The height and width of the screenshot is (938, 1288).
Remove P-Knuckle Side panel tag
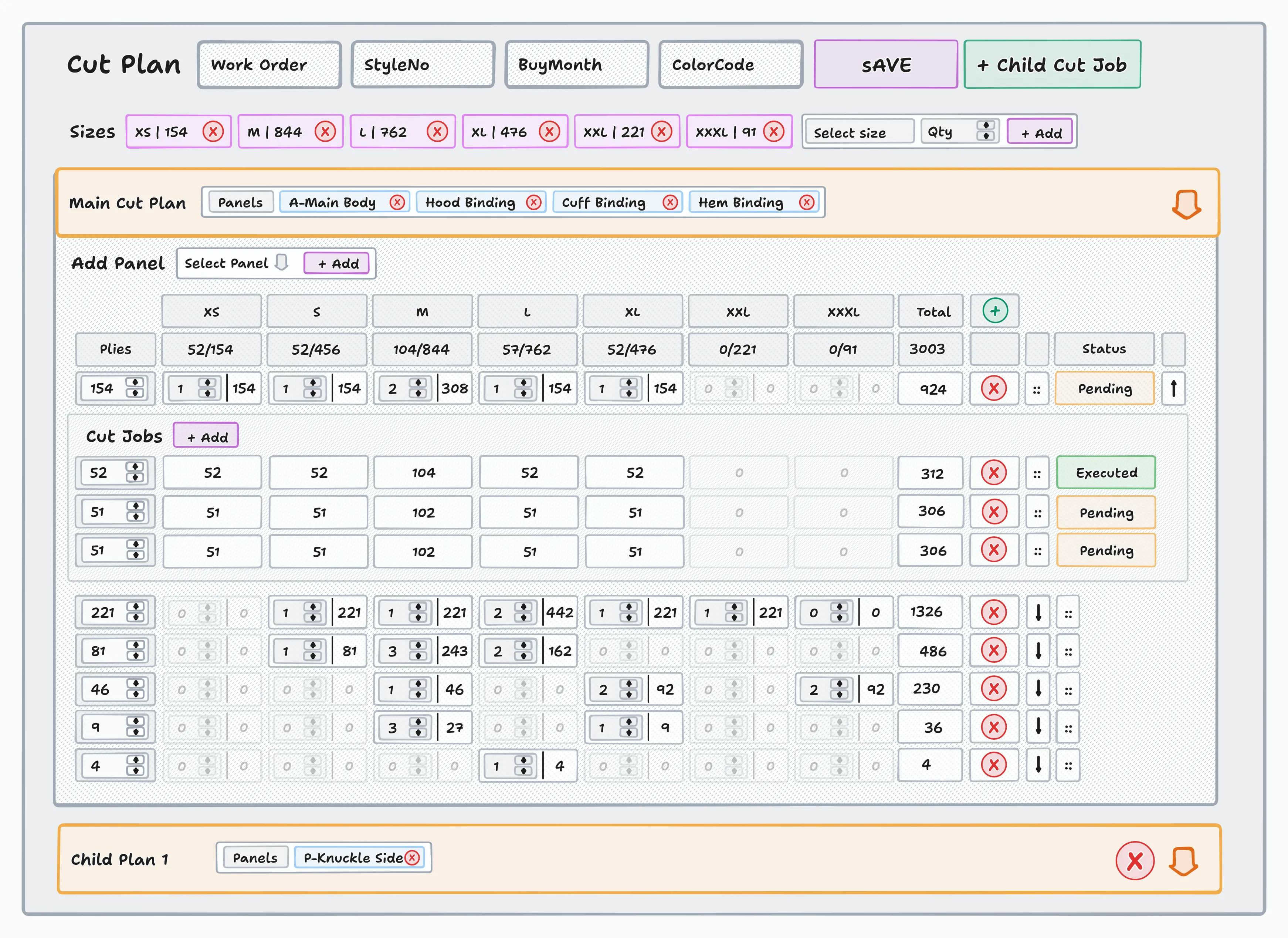[x=413, y=858]
